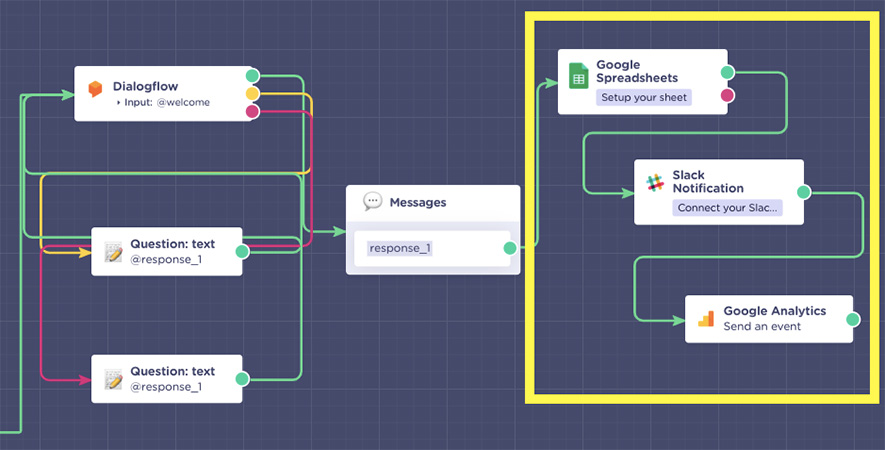Click Dialogflow's pink output connector dot
Image resolution: width=885 pixels, height=450 pixels.
coord(252,112)
